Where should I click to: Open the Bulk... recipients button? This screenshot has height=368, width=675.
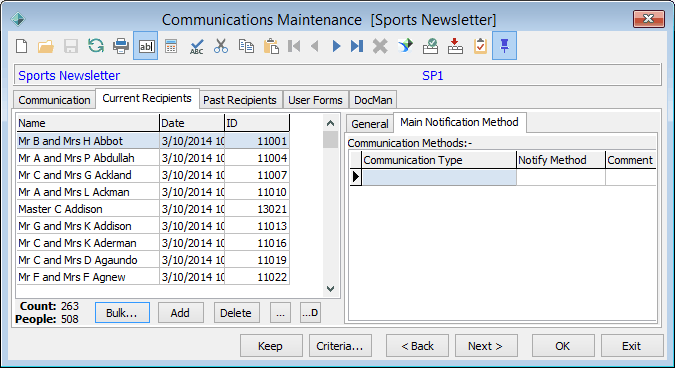122,313
